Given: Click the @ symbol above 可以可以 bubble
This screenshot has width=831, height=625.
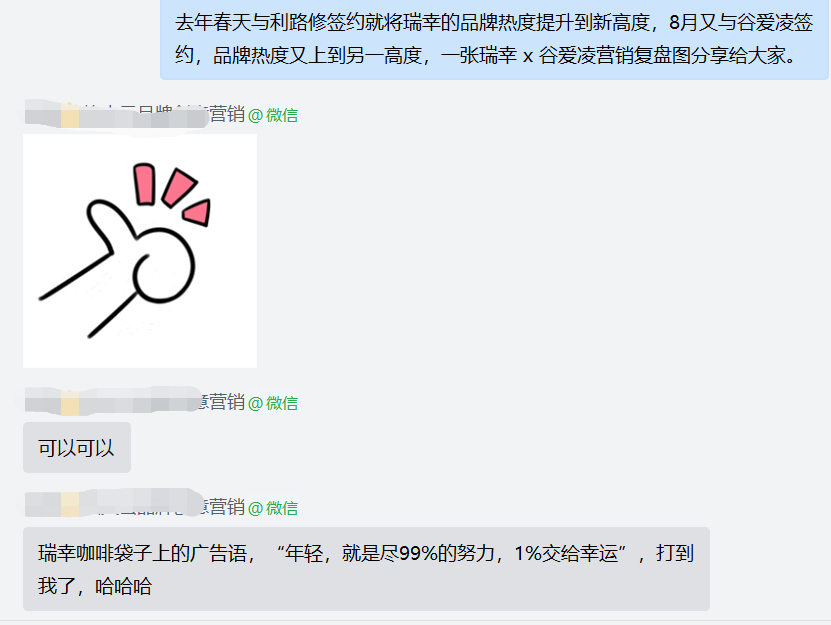Looking at the screenshot, I should 255,403.
